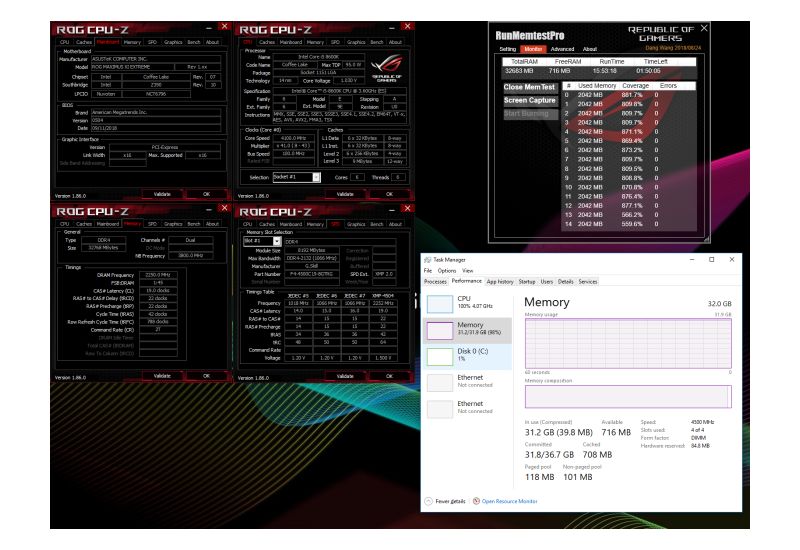800x550 pixels.
Task: Click the Resource Monitor icon in Task Manager
Action: pos(476,501)
